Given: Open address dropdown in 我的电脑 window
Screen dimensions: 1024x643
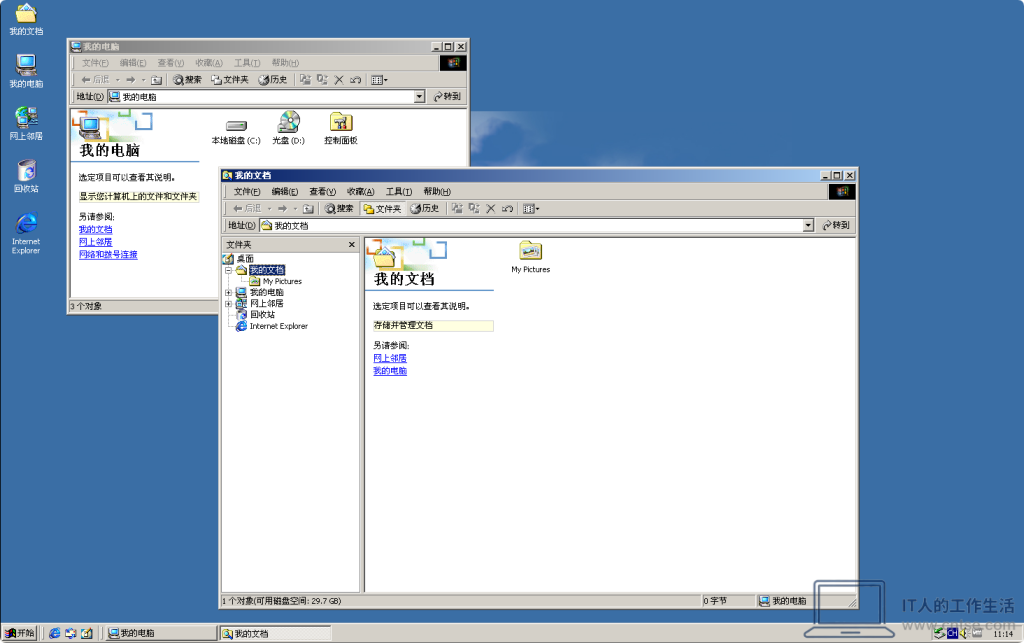Looking at the screenshot, I should coord(419,97).
